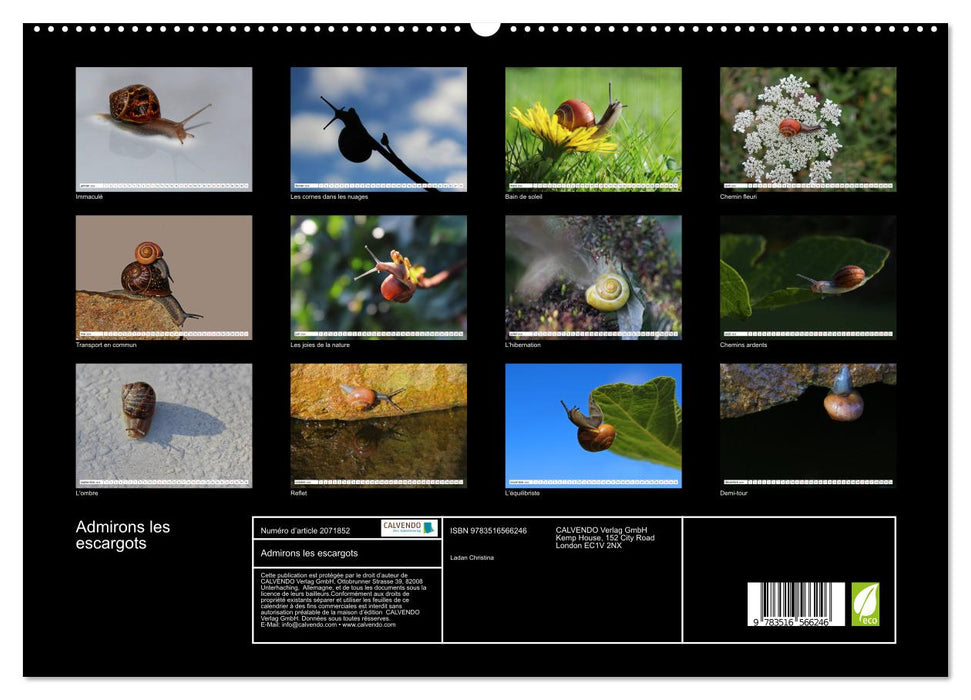Open the 'L'équilibriste' blue sky snail image
Screen dimensions: 971x700
[593, 425]
